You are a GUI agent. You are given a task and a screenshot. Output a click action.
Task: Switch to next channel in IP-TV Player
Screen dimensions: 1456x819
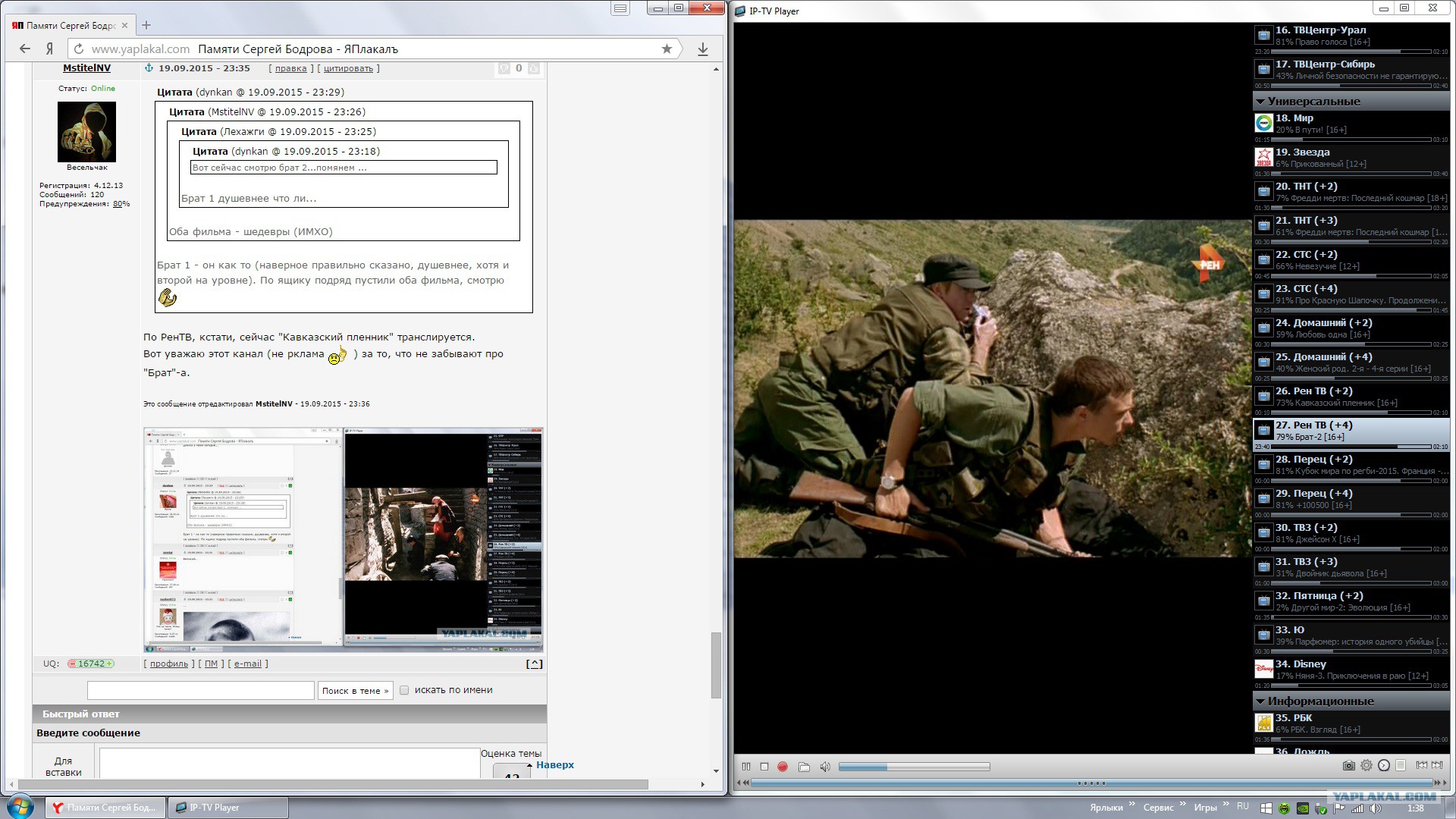click(1438, 765)
